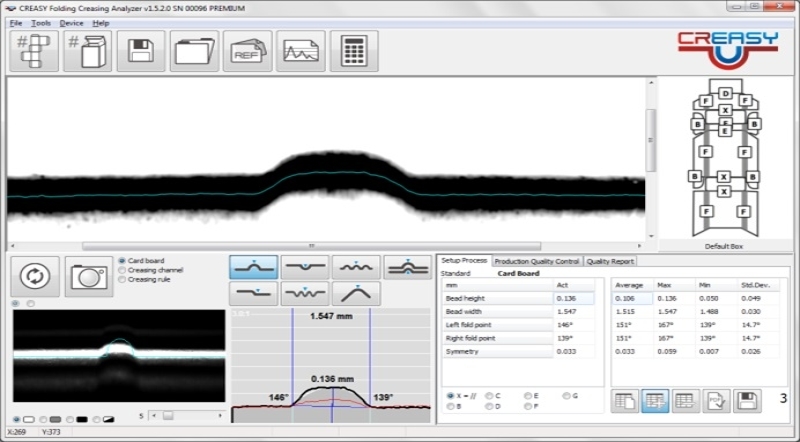Select the downward groove profile type icon

click(x=305, y=267)
